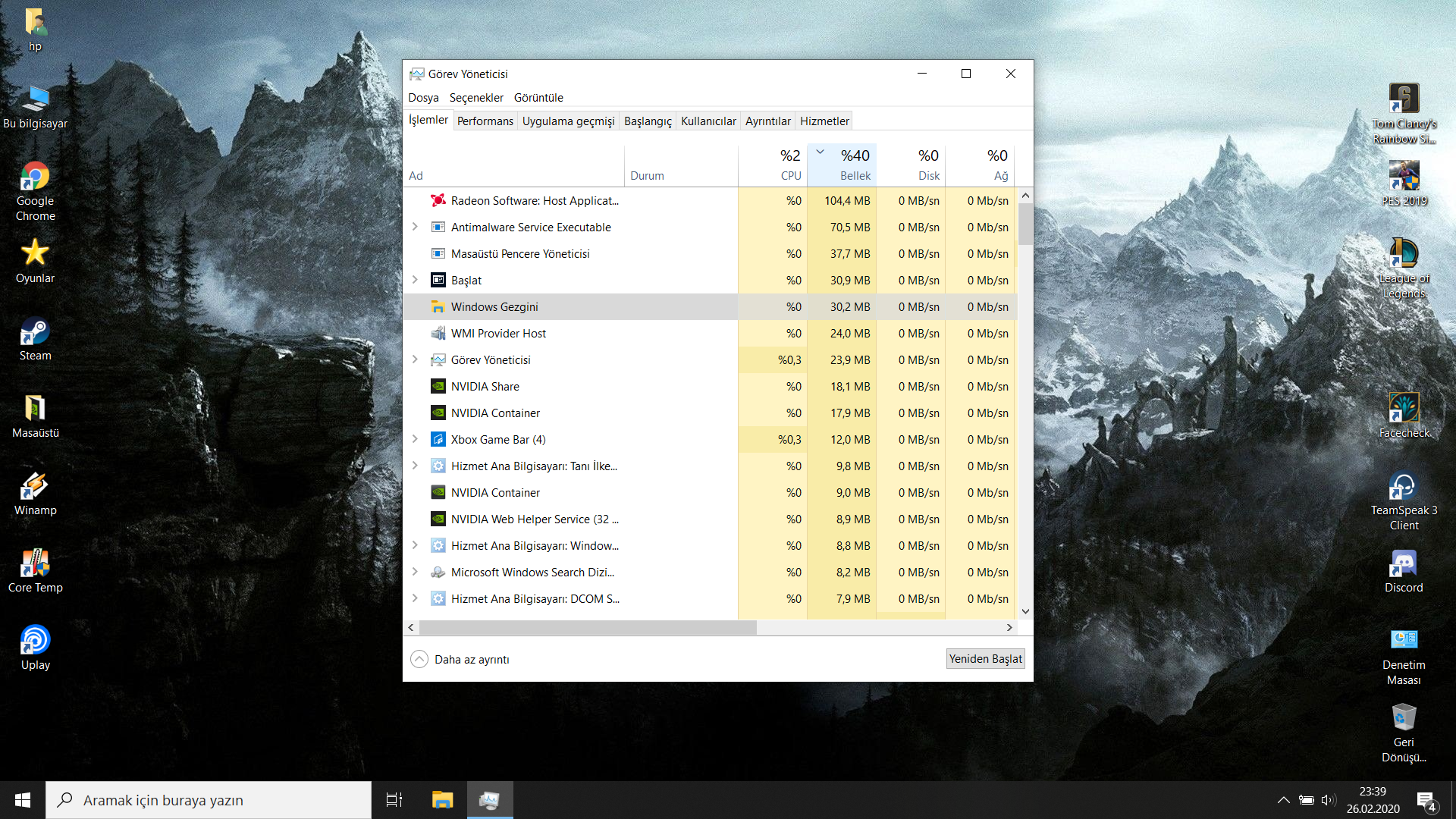Sort processes by Ağ column header

coord(980,165)
